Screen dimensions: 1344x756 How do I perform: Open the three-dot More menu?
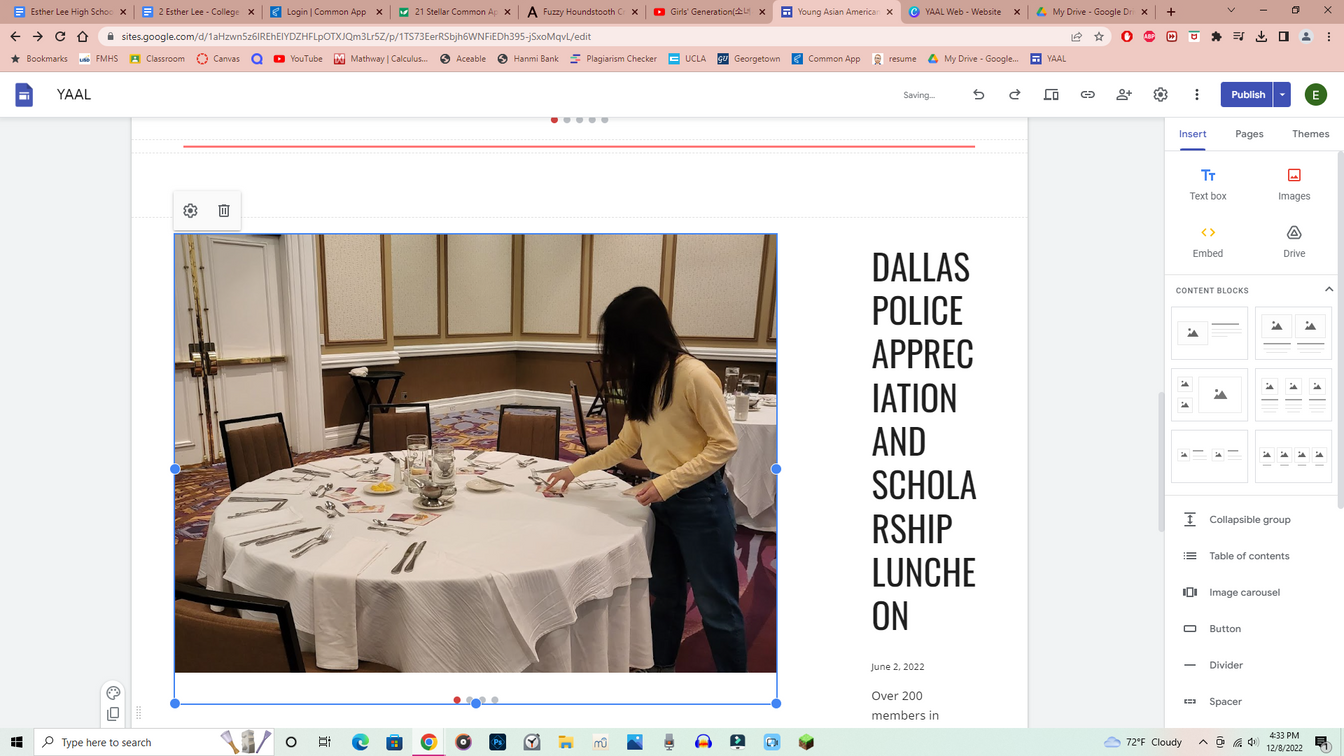coord(1196,95)
